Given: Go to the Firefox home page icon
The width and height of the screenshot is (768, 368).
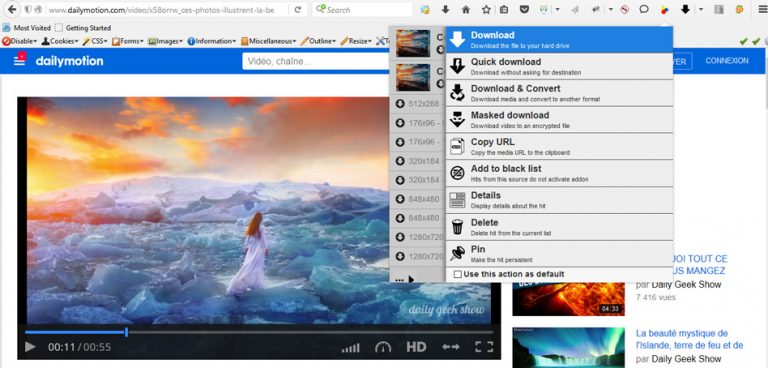Looking at the screenshot, I should (466, 9).
